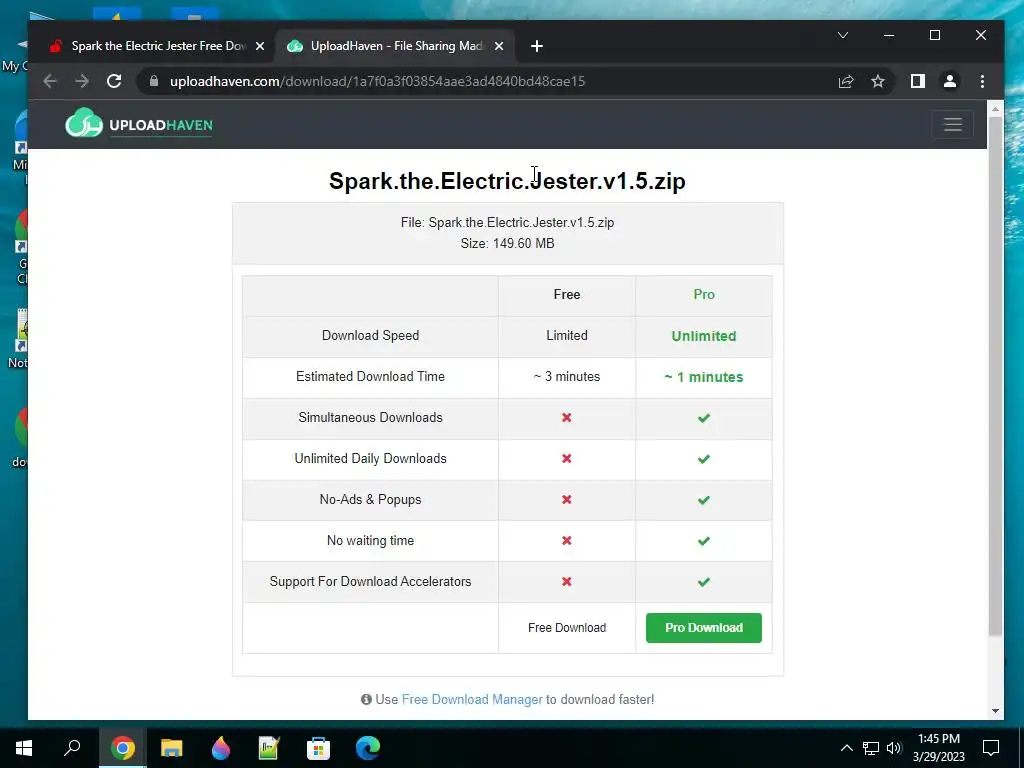The width and height of the screenshot is (1024, 768).
Task: Bookmark this page with the star icon
Action: coord(878,81)
